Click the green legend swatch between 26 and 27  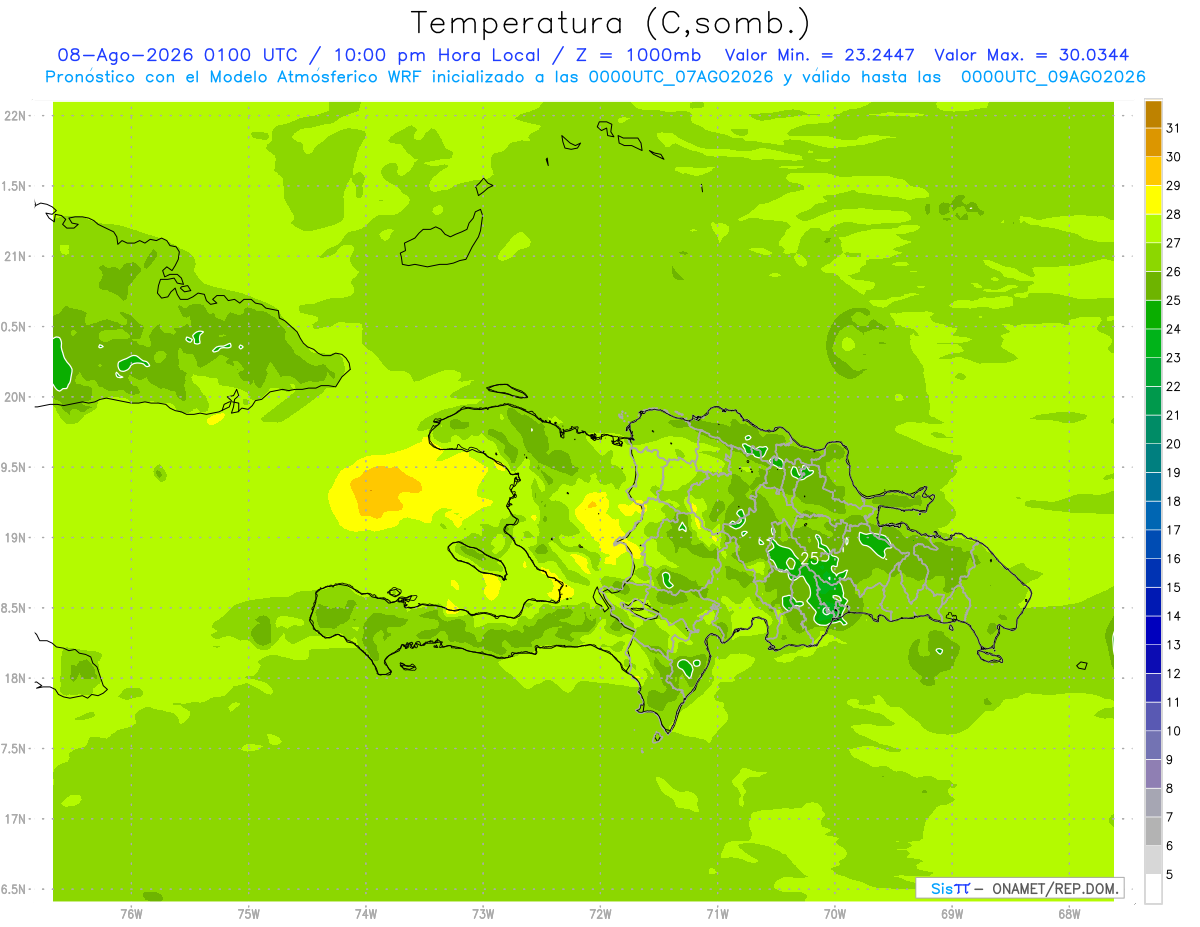click(1153, 257)
